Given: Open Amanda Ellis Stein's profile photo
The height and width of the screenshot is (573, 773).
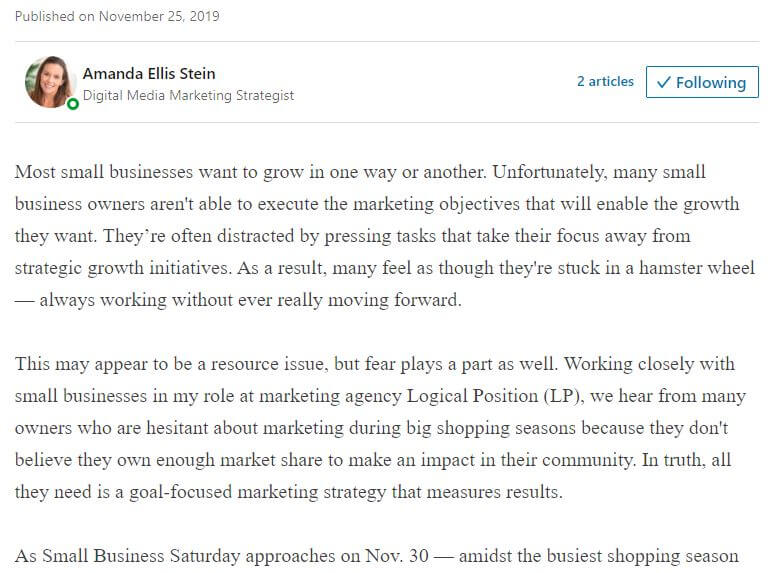Looking at the screenshot, I should 48,81.
